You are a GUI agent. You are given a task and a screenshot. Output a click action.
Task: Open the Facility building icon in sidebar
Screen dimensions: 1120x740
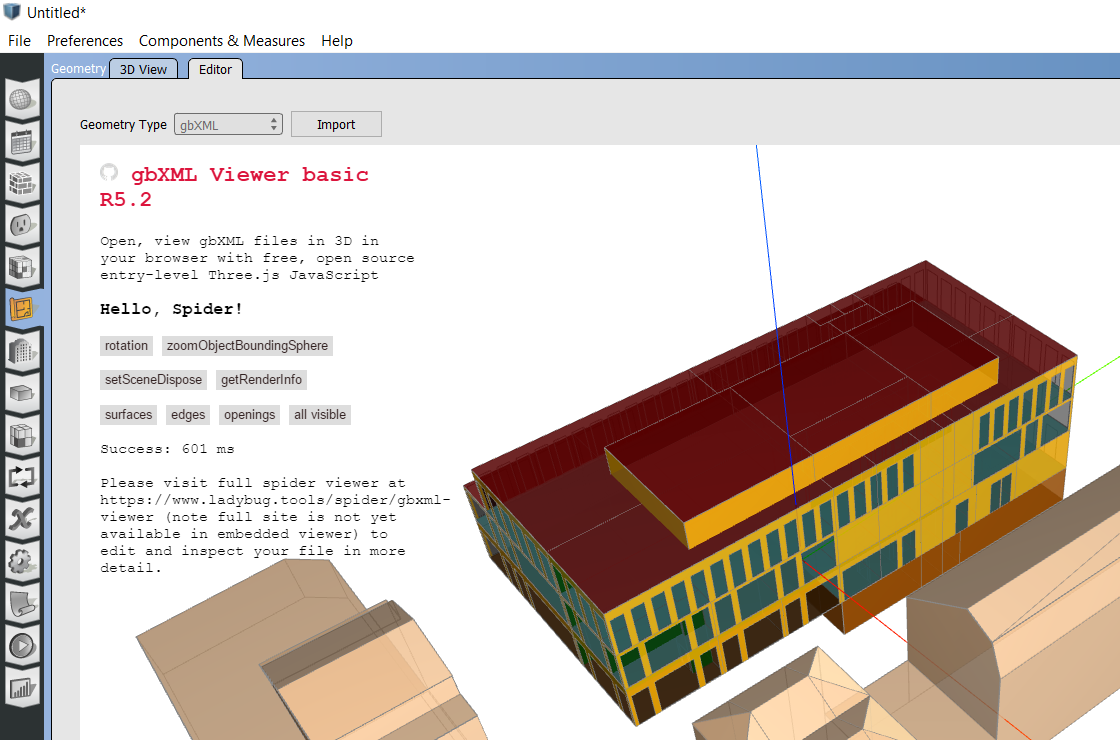[21, 351]
